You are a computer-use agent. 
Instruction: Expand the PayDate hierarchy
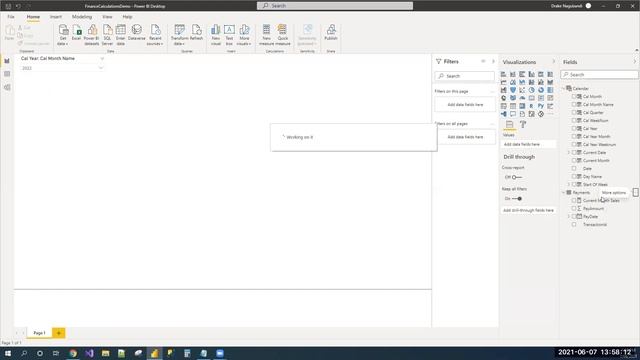click(569, 216)
